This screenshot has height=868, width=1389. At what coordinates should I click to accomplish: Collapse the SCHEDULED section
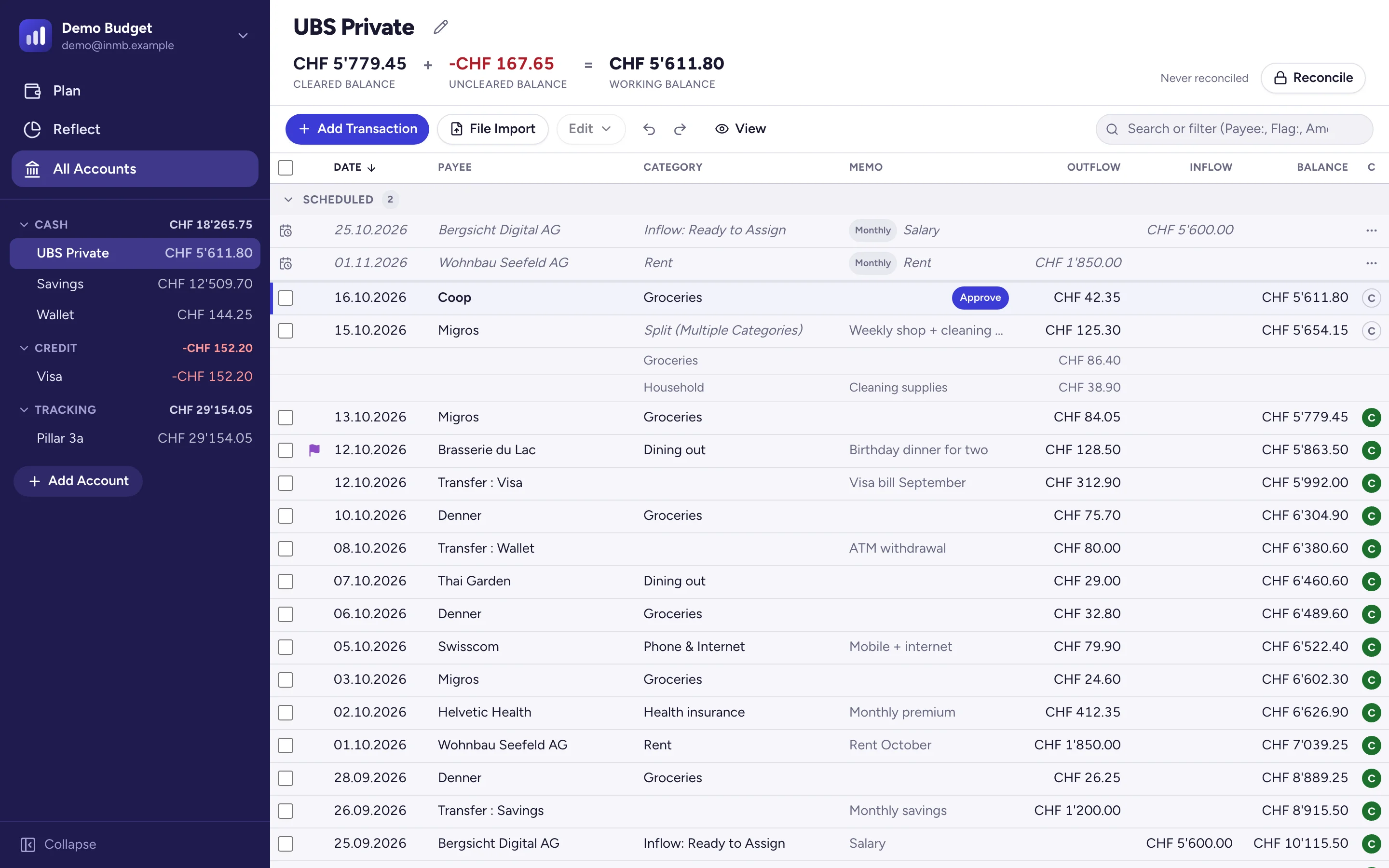(x=288, y=200)
